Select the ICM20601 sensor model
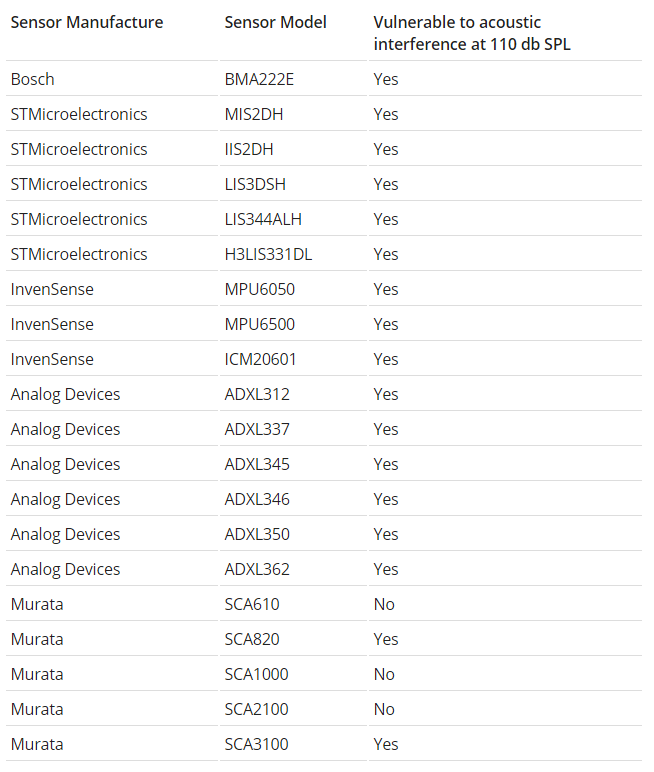The width and height of the screenshot is (654, 772). (x=261, y=359)
